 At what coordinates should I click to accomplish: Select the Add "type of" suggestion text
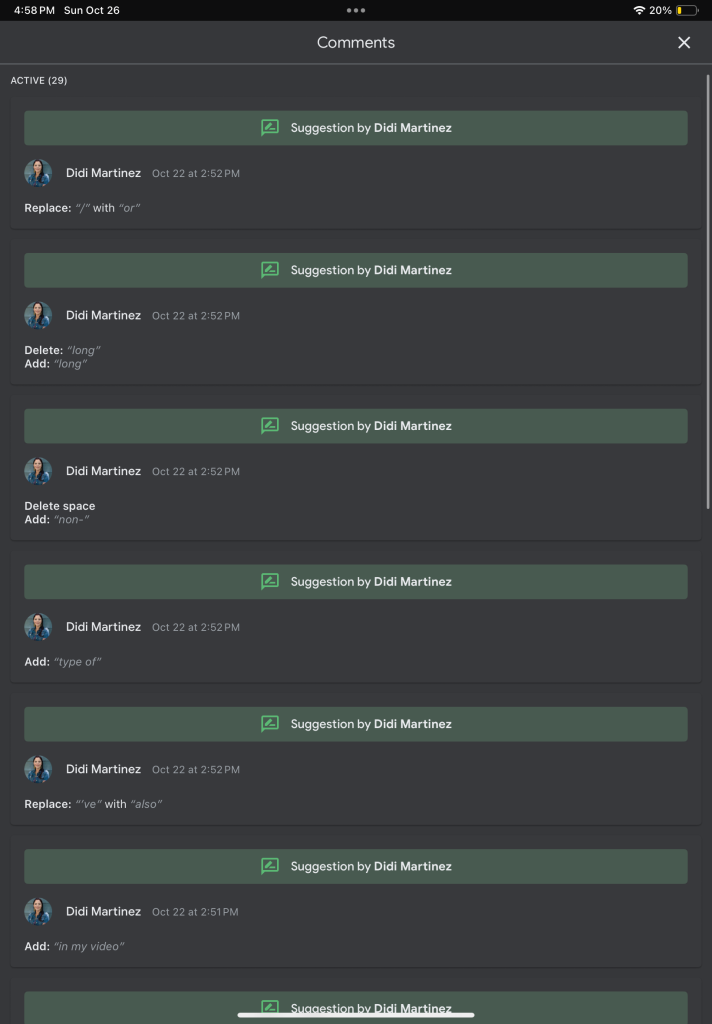tap(63, 662)
